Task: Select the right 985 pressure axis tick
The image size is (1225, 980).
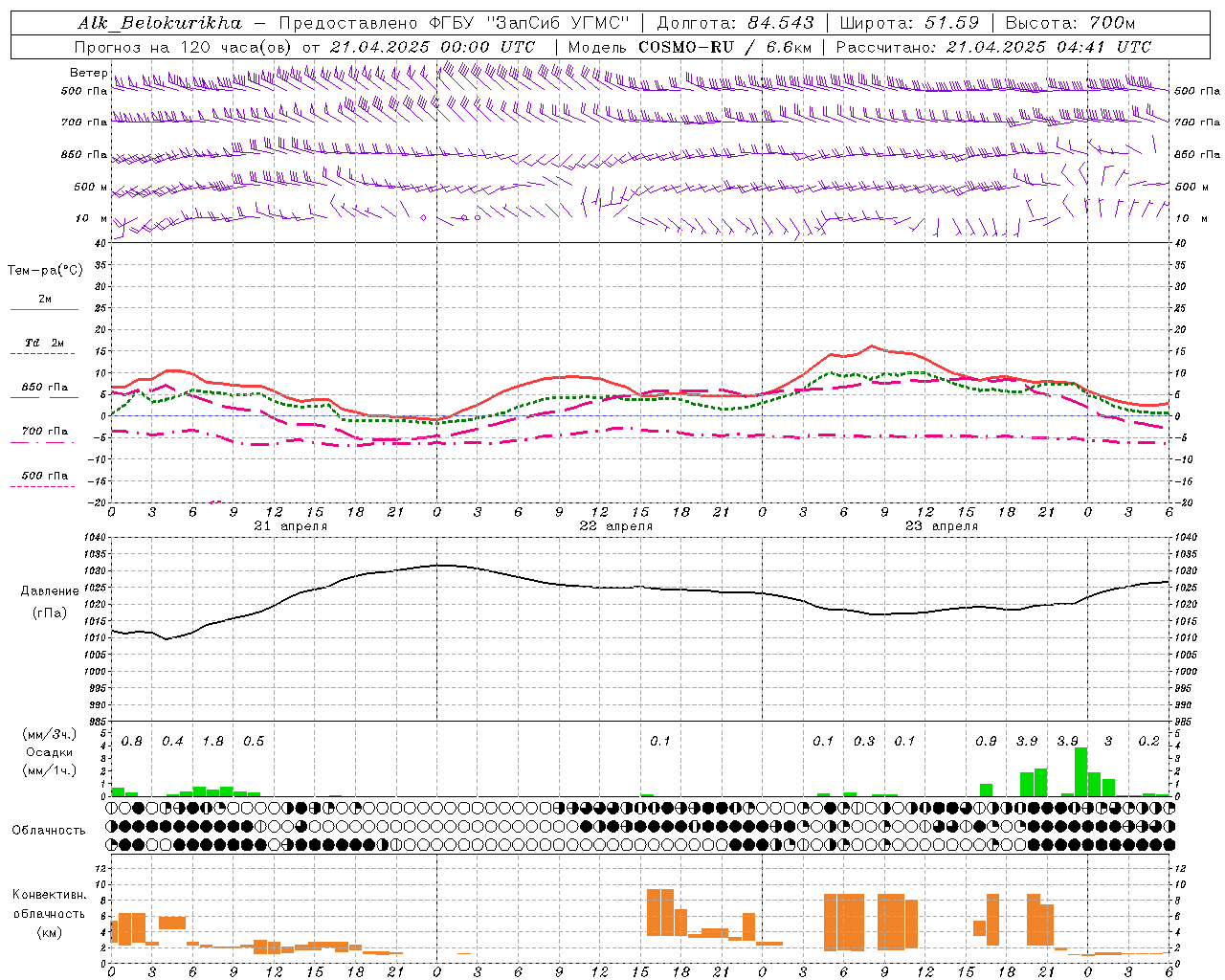Action: pos(1185,722)
